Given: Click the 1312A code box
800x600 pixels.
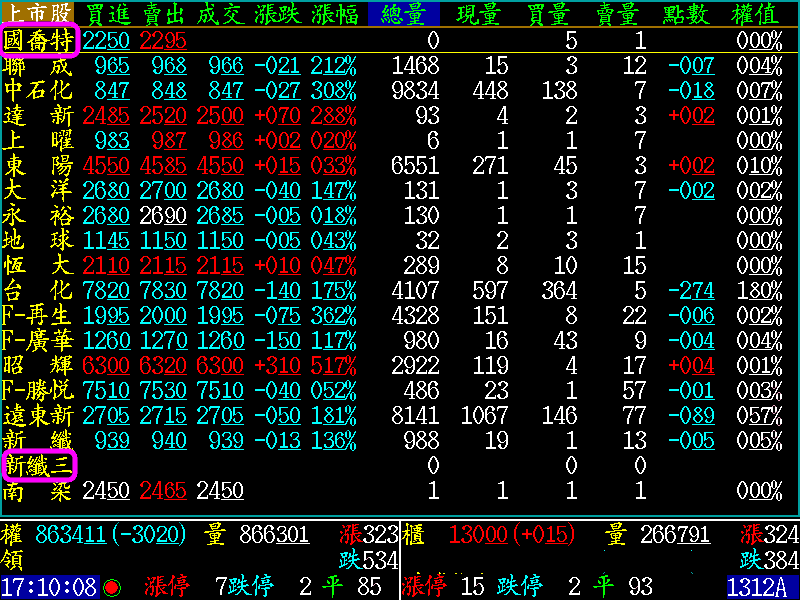Looking at the screenshot, I should 762,587.
